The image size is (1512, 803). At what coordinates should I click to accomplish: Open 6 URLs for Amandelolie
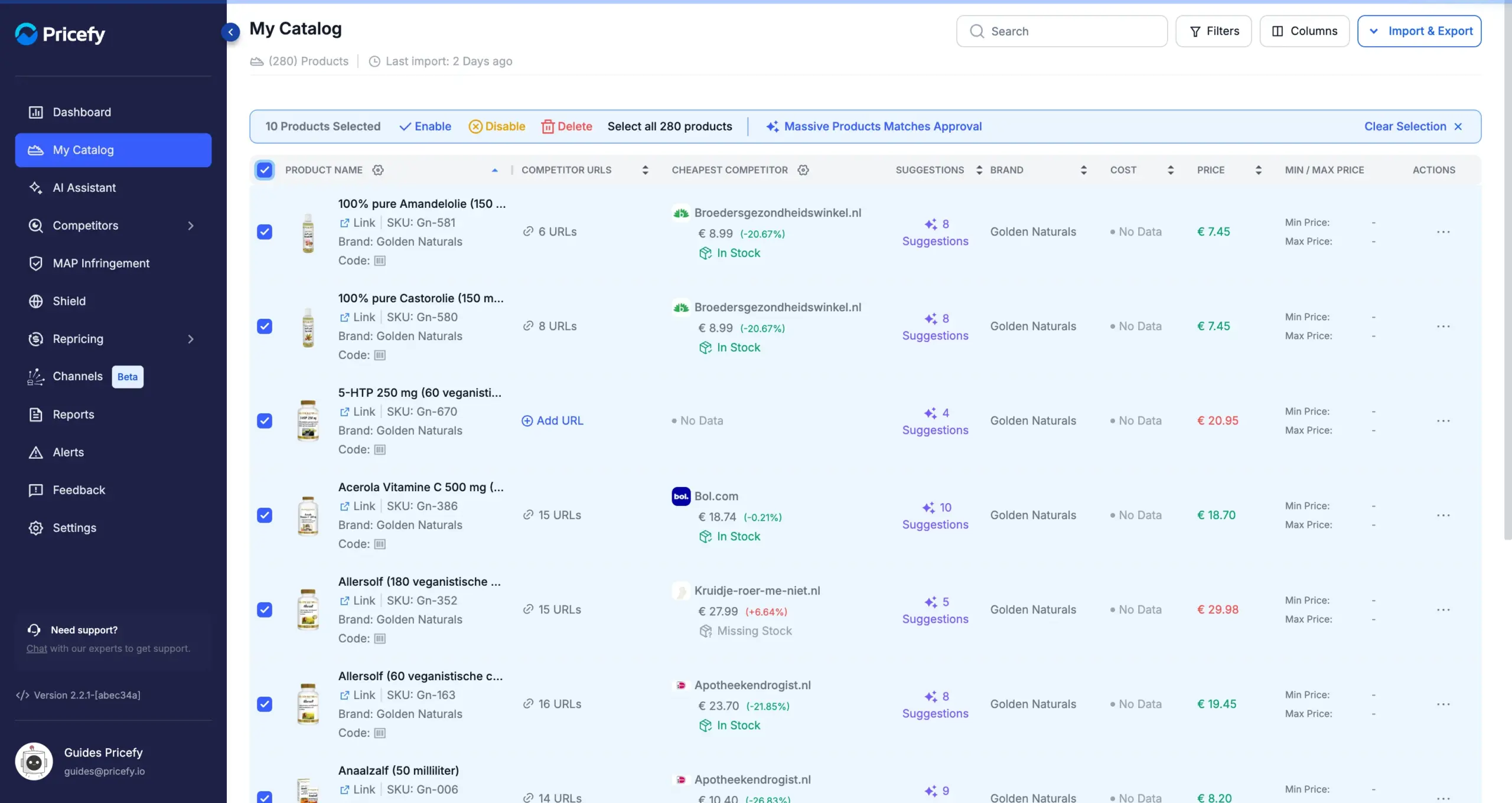[x=550, y=231]
